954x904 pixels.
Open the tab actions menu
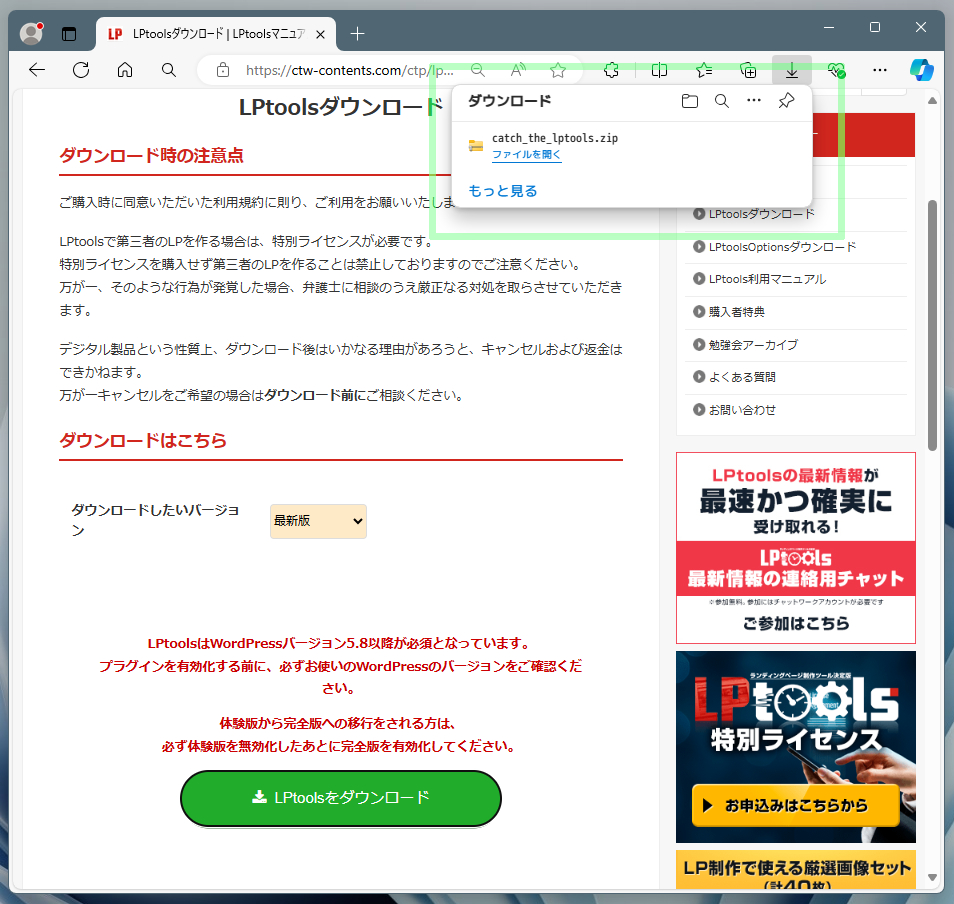point(69,34)
